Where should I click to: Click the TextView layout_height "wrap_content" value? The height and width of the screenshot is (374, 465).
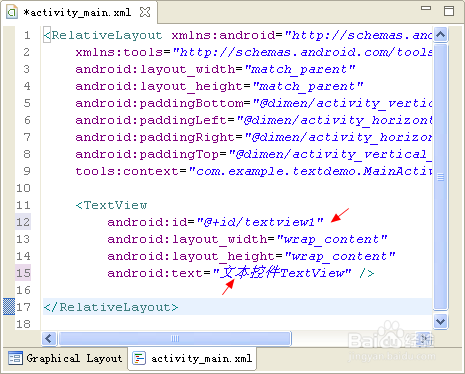(x=340, y=256)
